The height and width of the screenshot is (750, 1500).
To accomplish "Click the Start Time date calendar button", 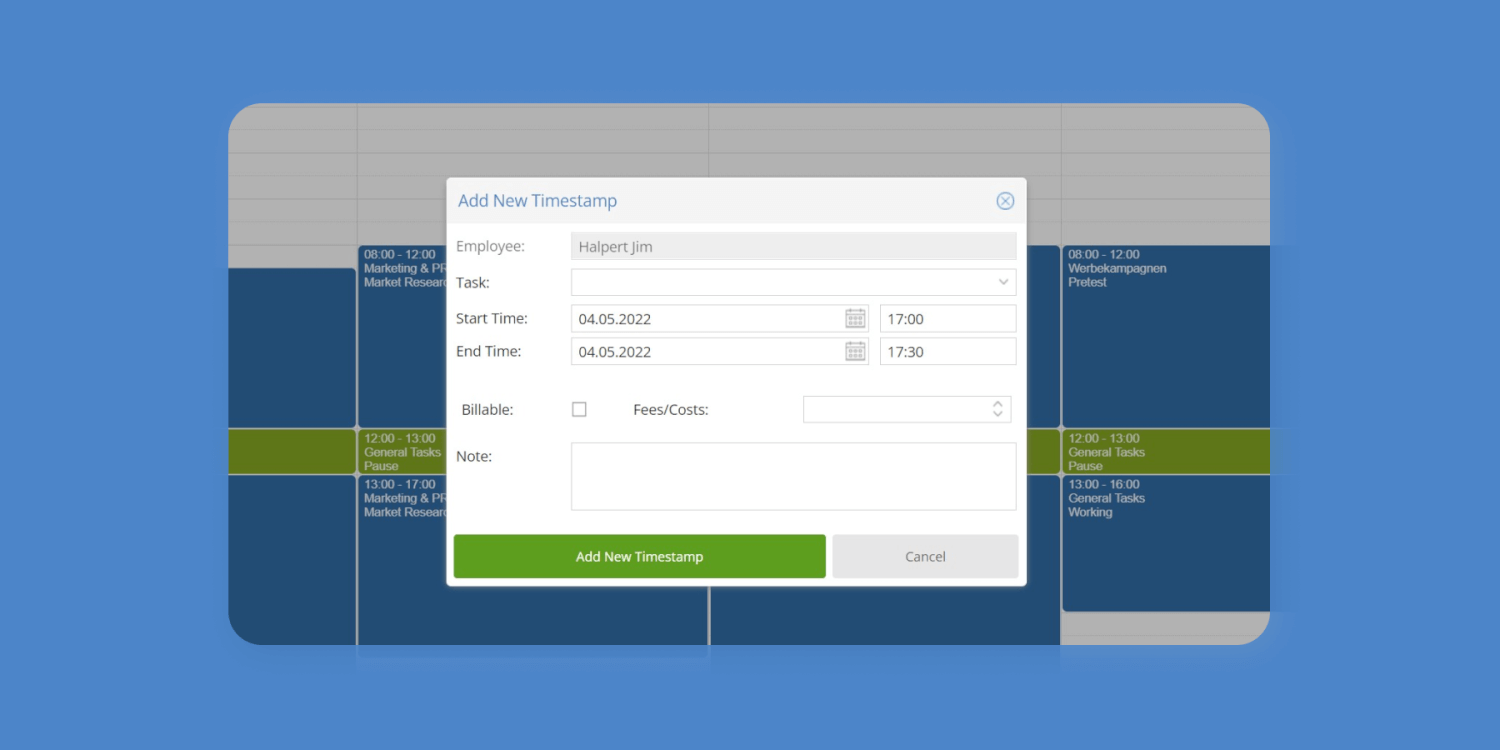I will coord(855,318).
